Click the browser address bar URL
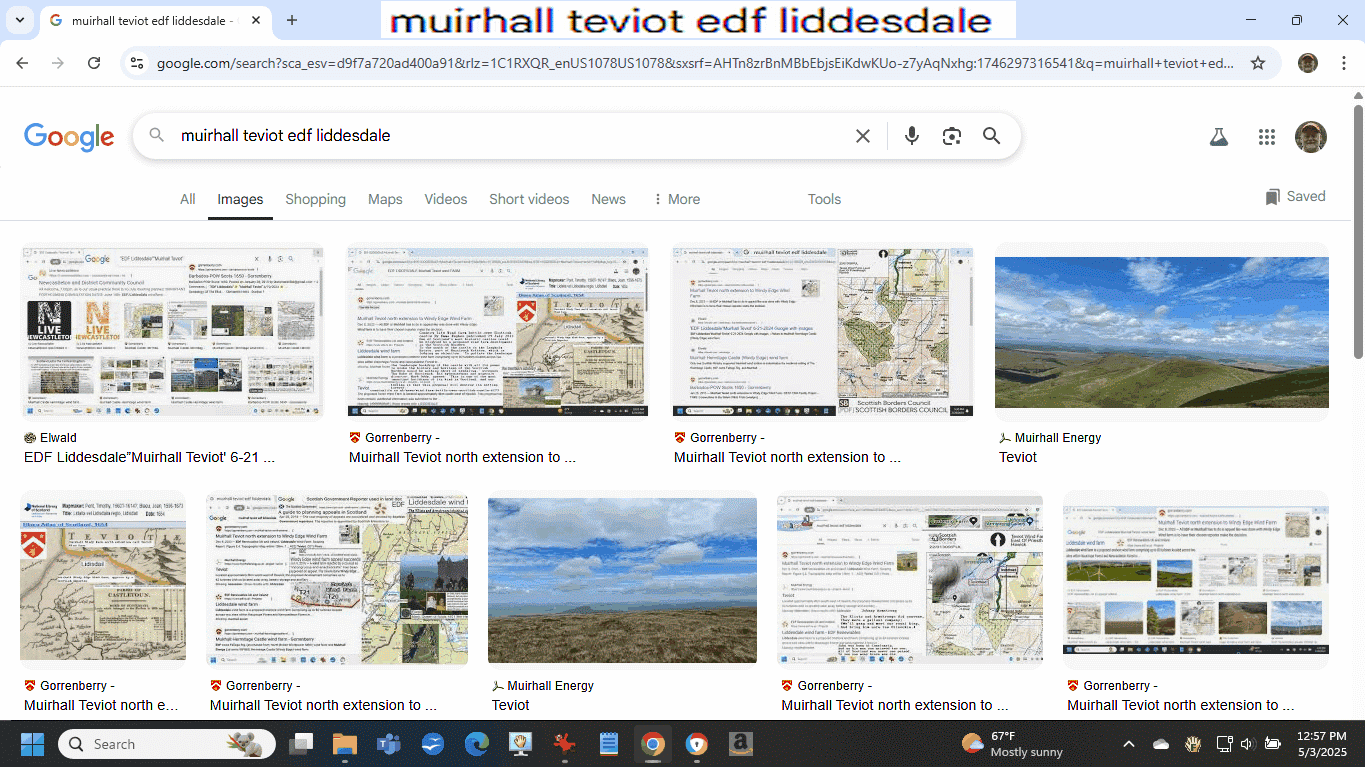The width and height of the screenshot is (1365, 767). click(x=695, y=63)
